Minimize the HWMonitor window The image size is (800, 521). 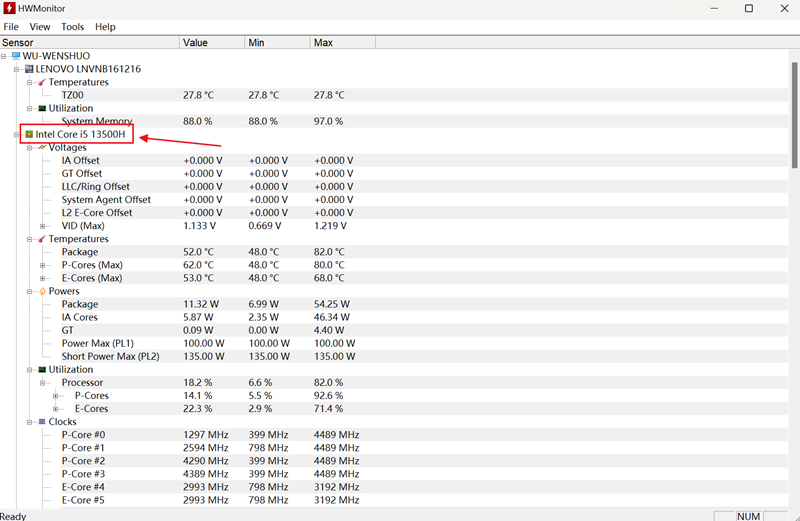point(714,8)
